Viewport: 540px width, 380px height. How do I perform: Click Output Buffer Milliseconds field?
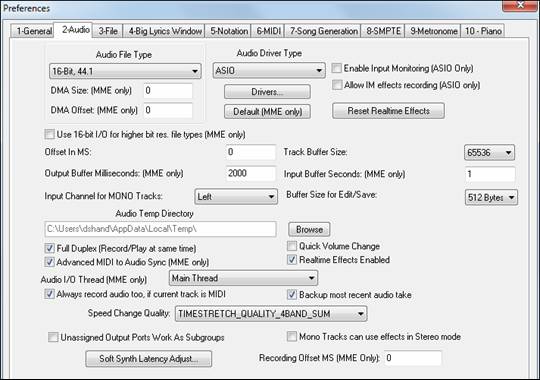pos(251,173)
